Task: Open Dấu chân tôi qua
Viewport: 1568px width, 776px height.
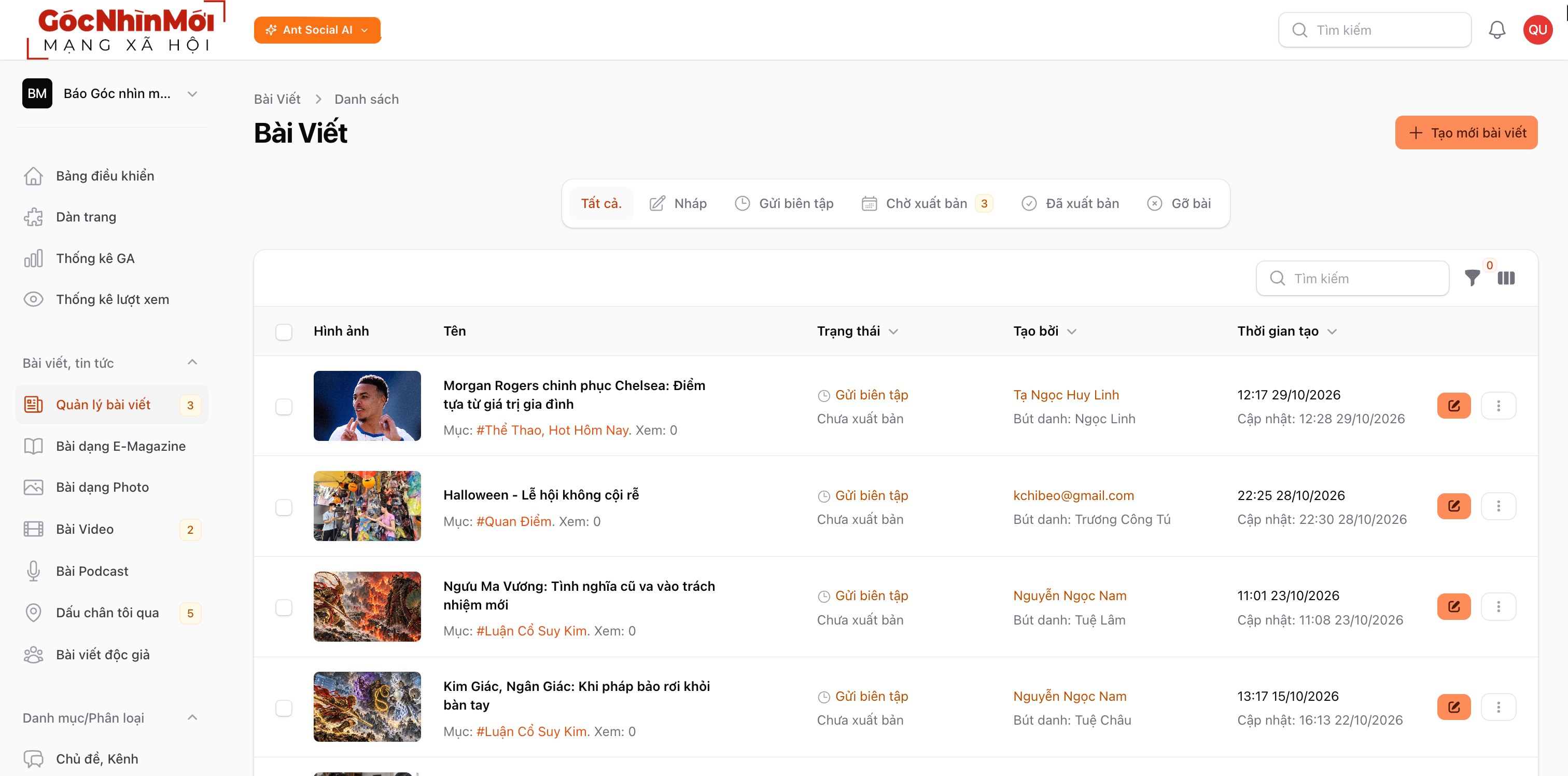Action: click(111, 613)
